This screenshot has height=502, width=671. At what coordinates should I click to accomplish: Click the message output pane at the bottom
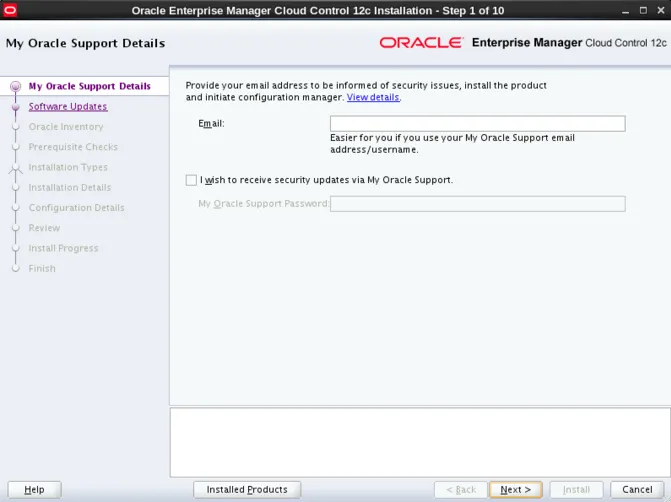coord(420,442)
